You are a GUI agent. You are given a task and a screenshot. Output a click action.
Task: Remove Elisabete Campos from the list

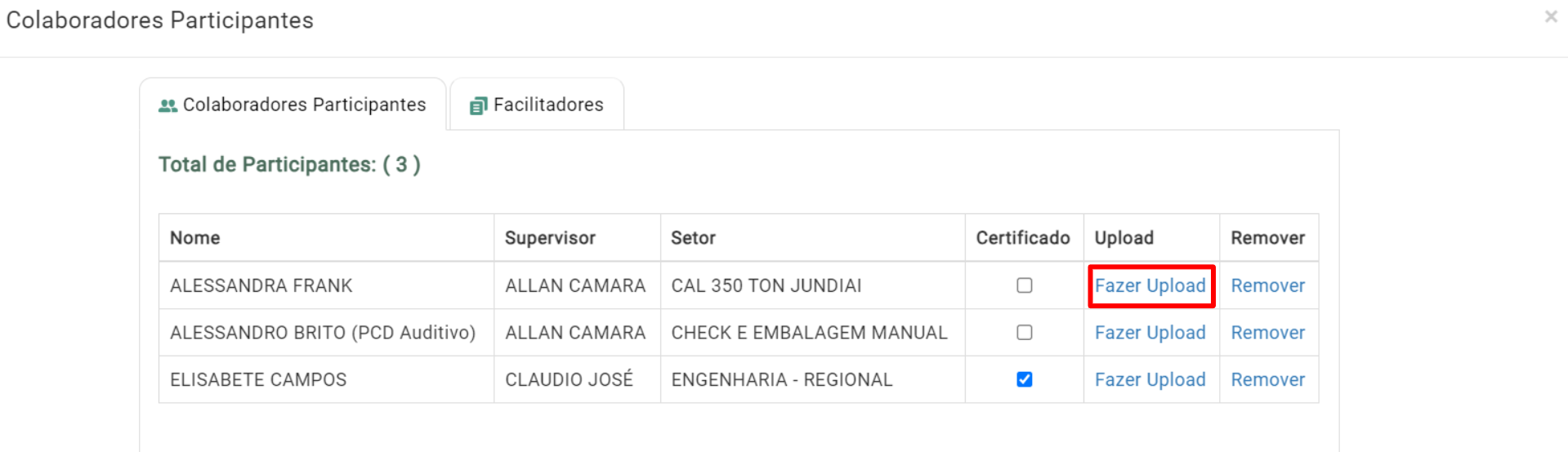(x=1267, y=379)
